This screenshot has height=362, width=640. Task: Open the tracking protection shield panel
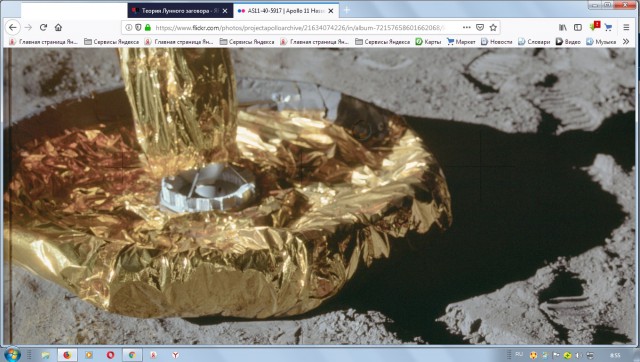click(x=138, y=28)
